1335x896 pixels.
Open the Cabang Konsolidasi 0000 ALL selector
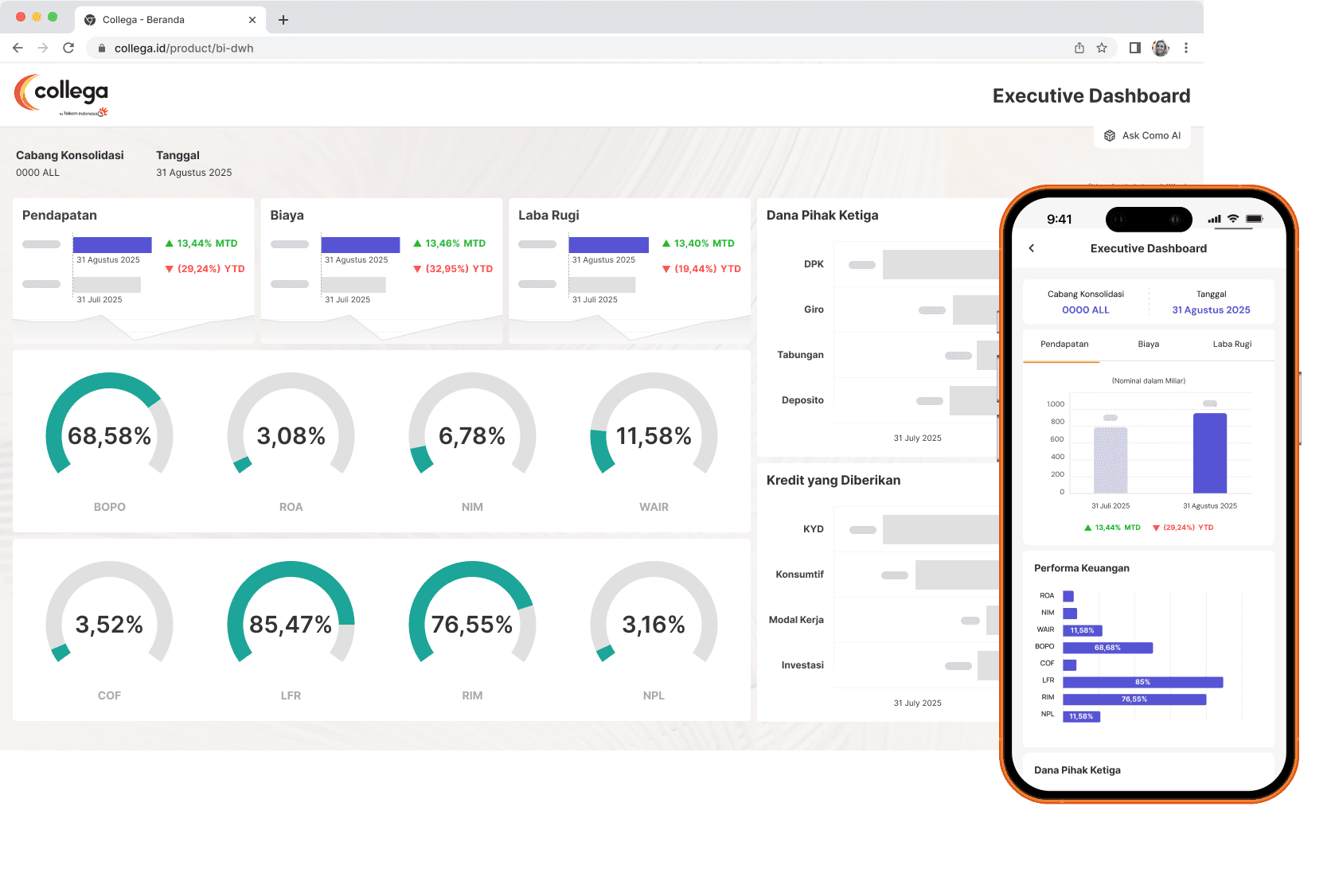click(1086, 302)
